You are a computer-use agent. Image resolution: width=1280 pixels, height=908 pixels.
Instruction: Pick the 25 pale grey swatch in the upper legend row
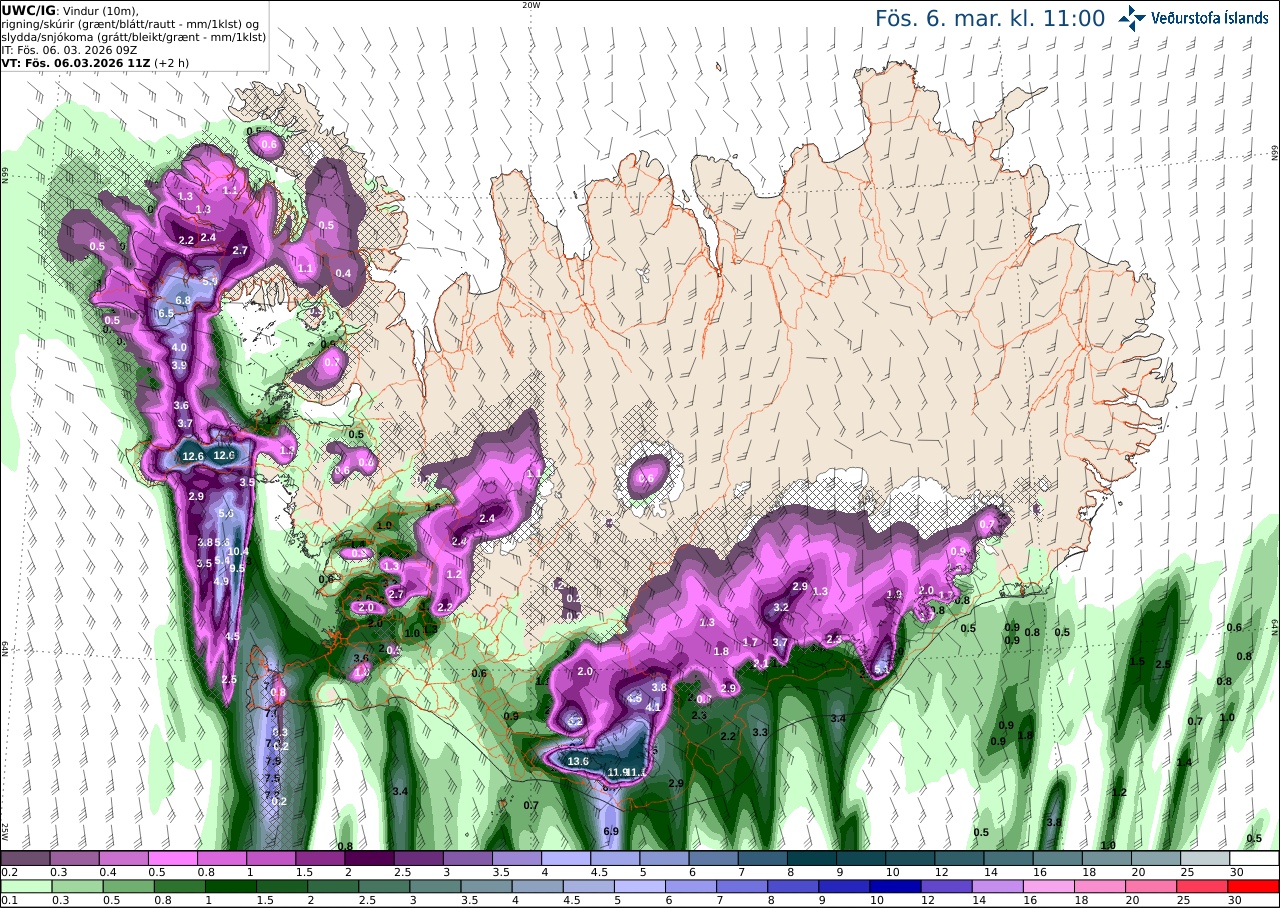(x=1205, y=858)
